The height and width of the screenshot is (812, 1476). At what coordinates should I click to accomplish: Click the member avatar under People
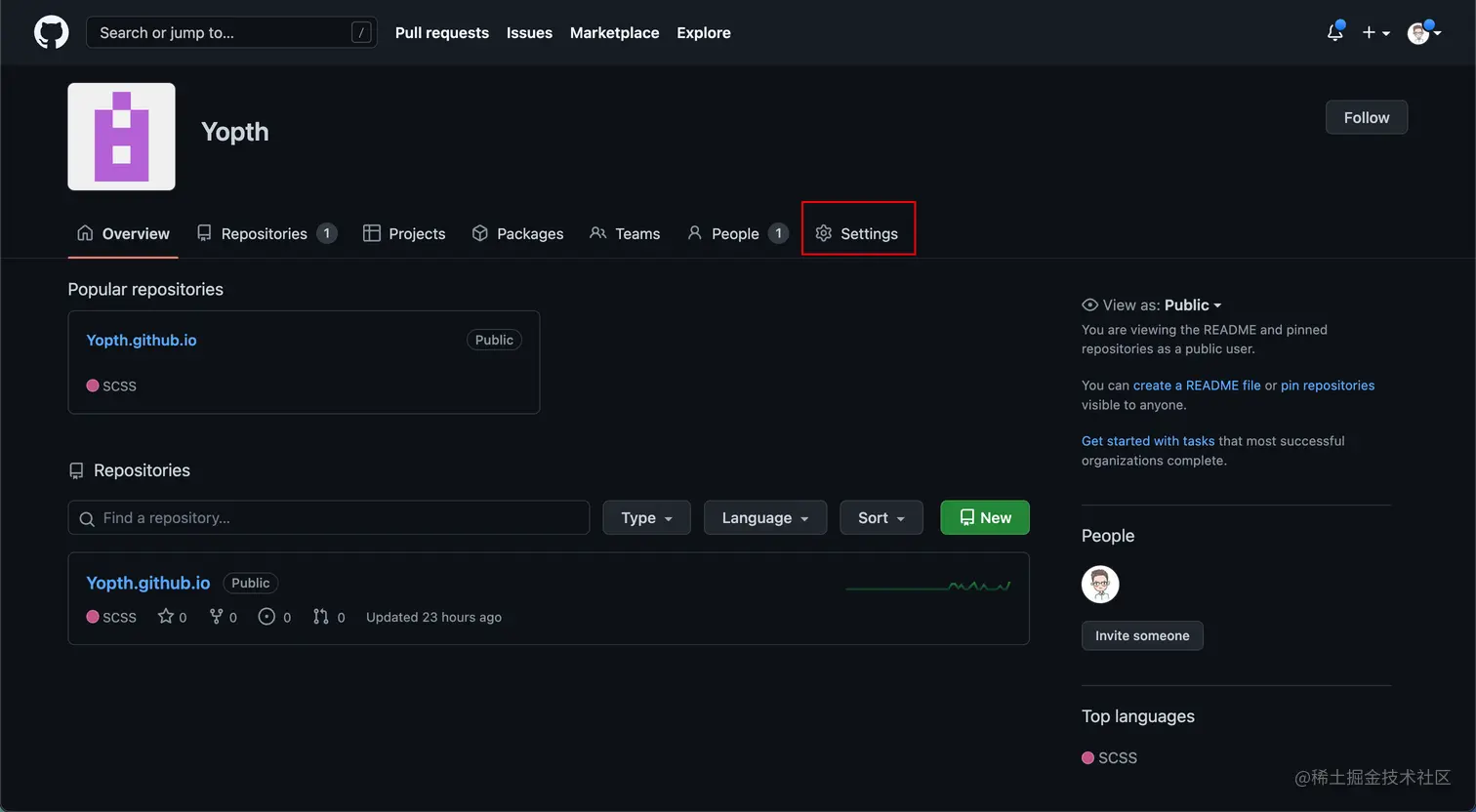pos(1100,585)
